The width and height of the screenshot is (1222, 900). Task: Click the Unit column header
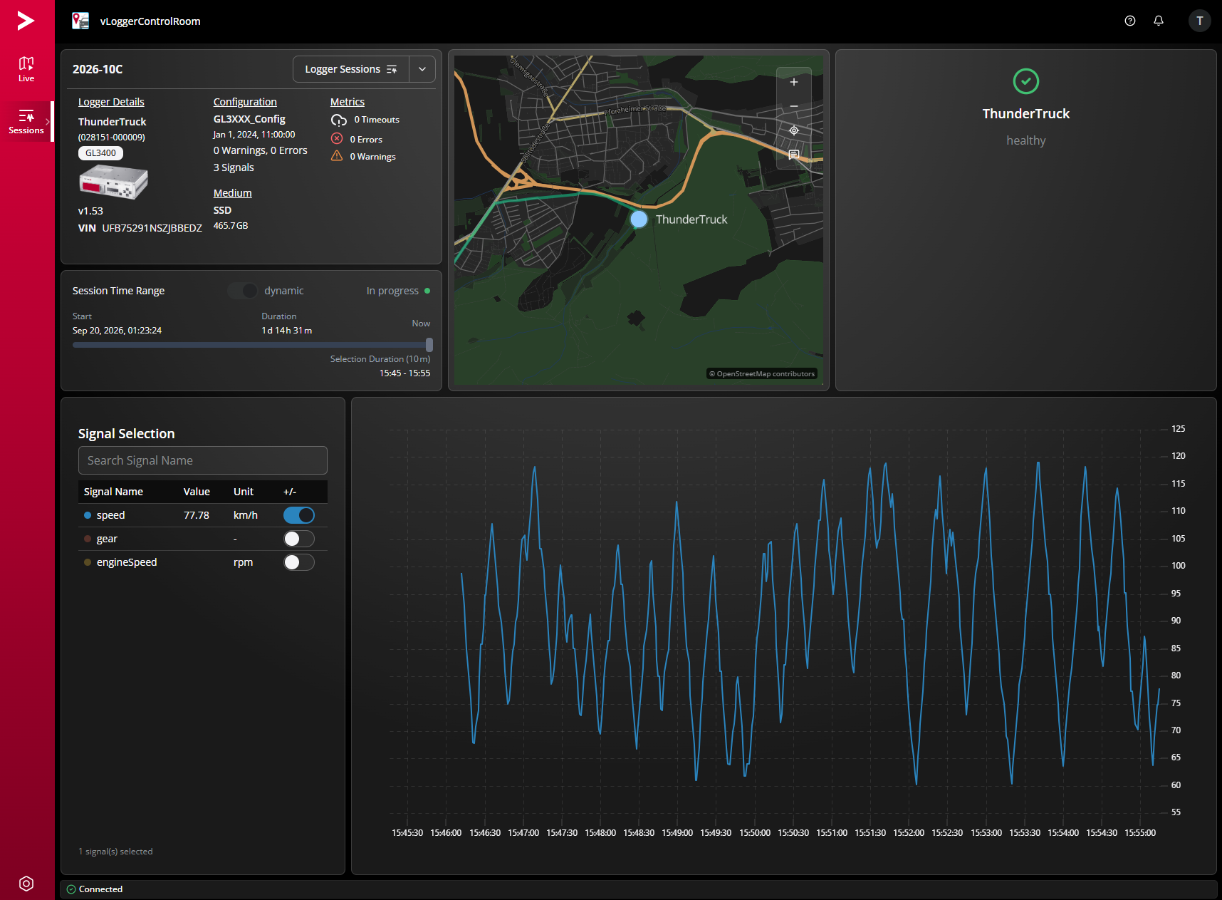(244, 492)
